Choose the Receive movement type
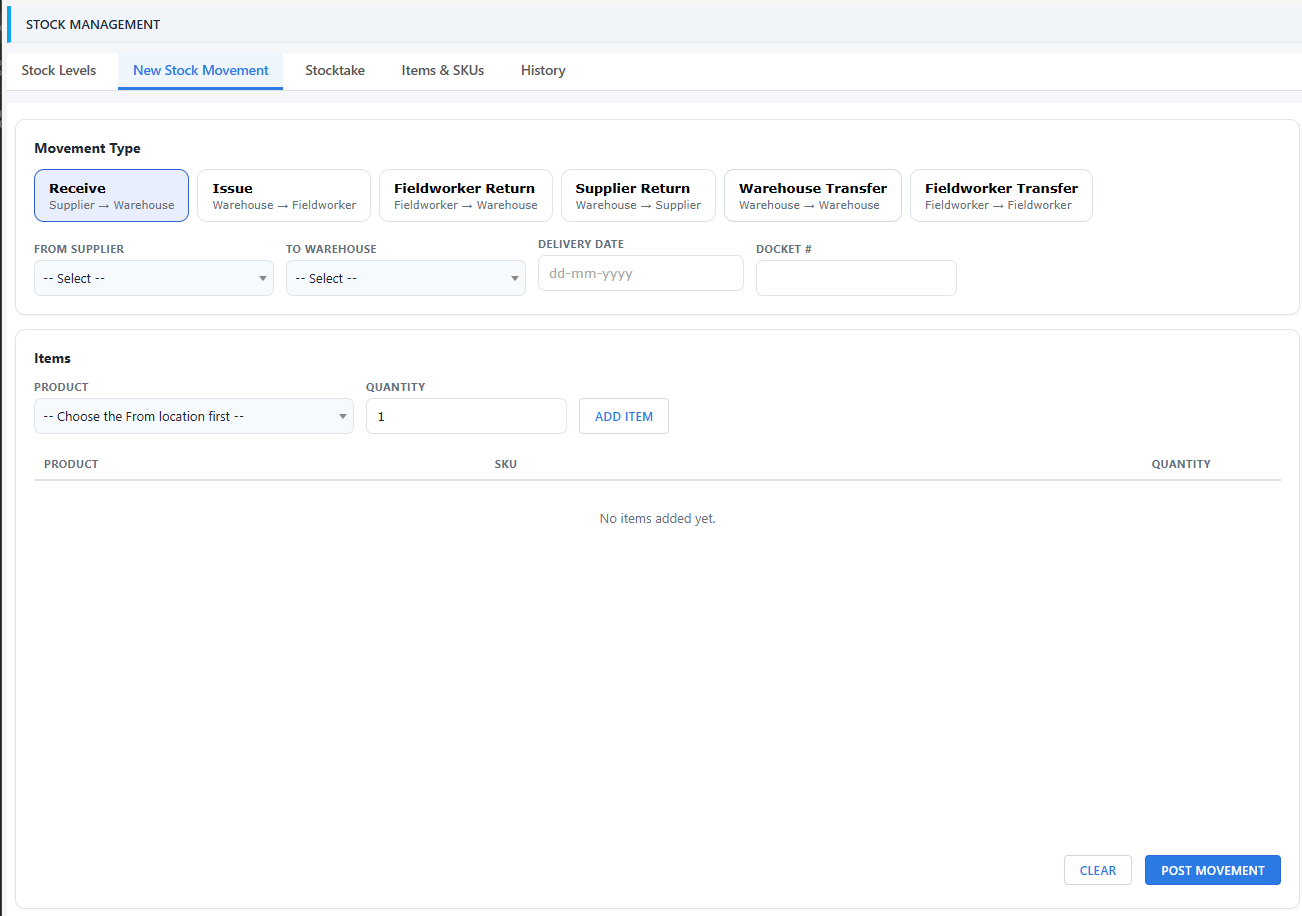 [x=111, y=195]
